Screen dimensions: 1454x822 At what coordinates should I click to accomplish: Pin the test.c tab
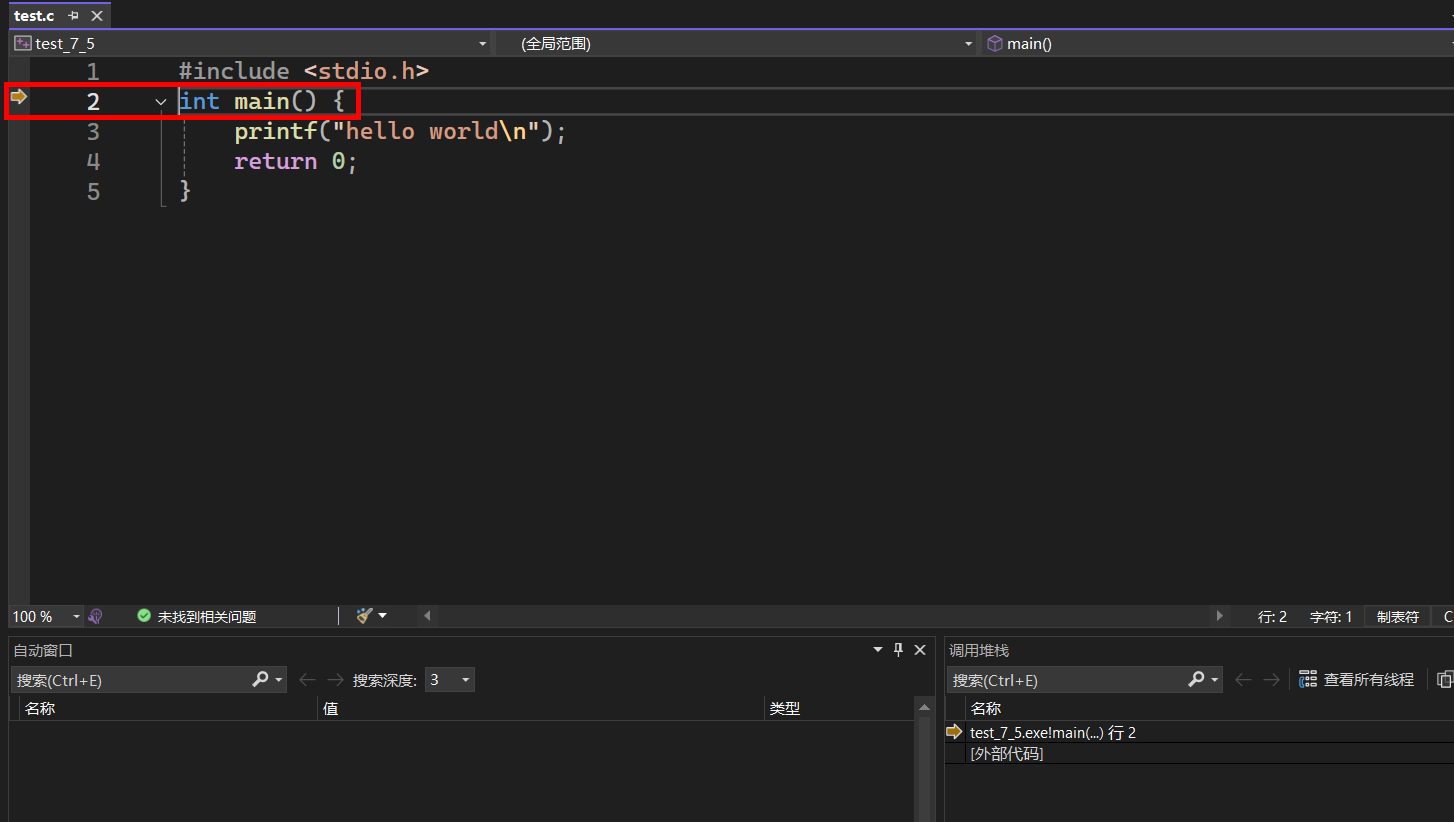[x=73, y=16]
